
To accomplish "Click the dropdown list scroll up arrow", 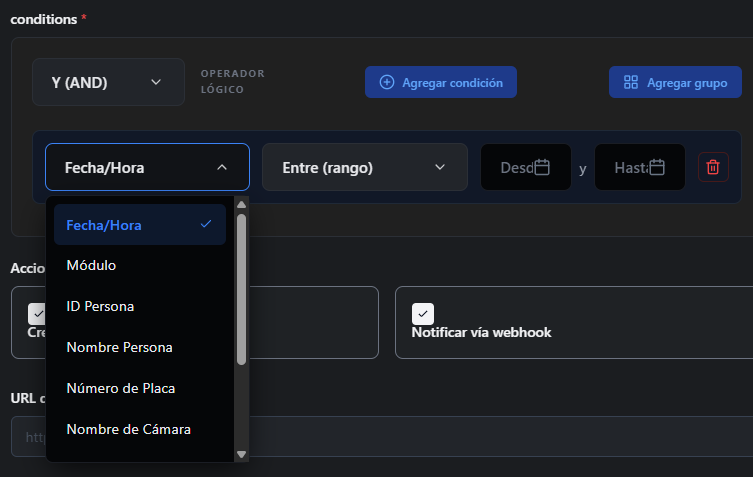I will [x=242, y=205].
